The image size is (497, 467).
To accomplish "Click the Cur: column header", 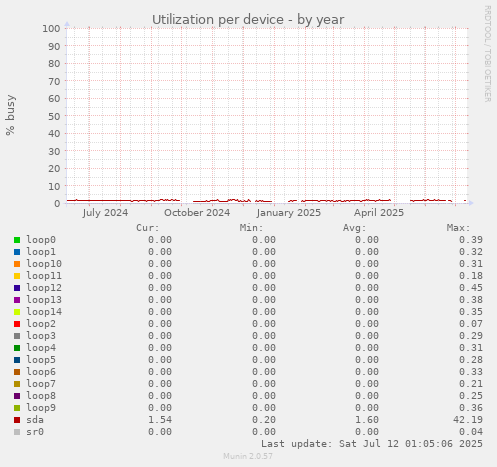I will pyautogui.click(x=148, y=228).
